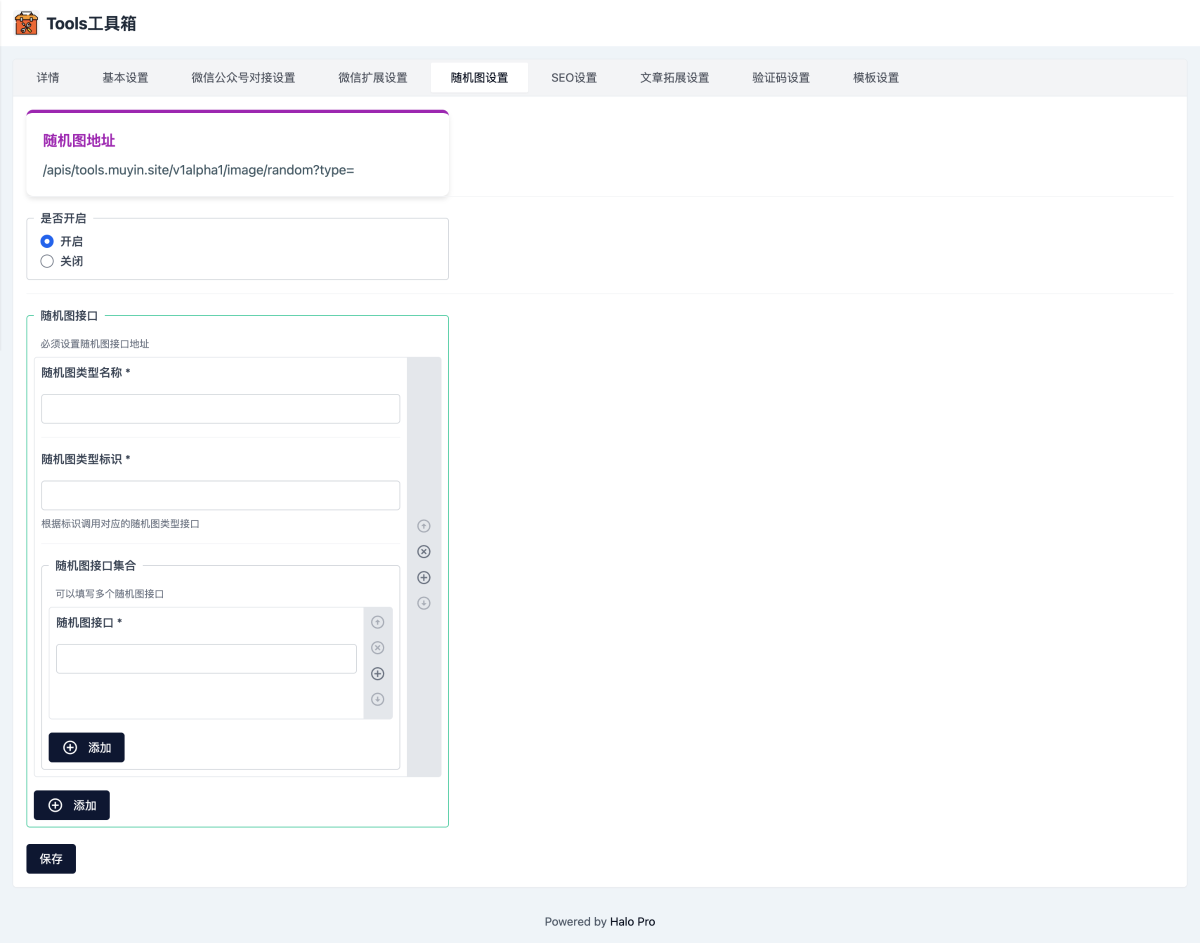Click outer group's insert (plus) icon
This screenshot has width=1200, height=943.
coord(424,578)
